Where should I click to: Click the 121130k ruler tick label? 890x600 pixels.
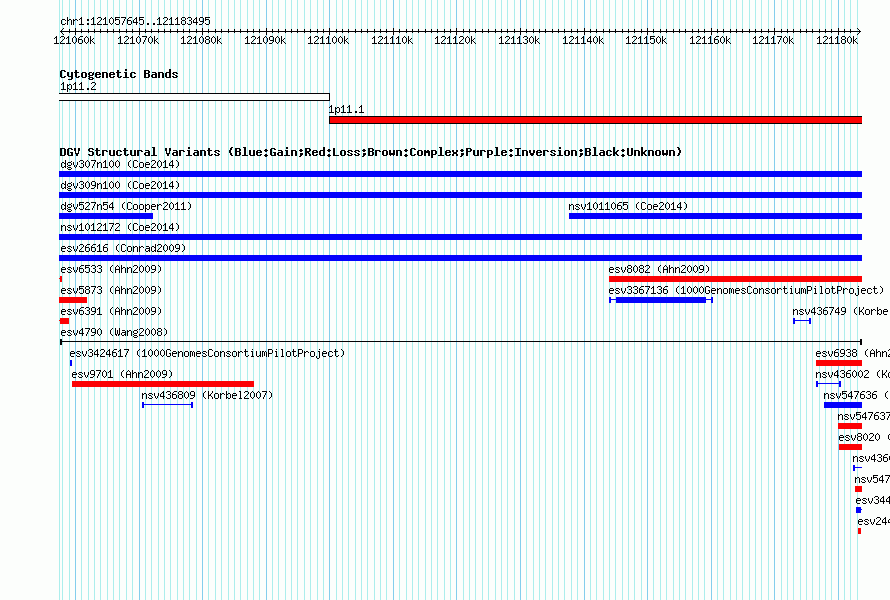click(x=519, y=40)
